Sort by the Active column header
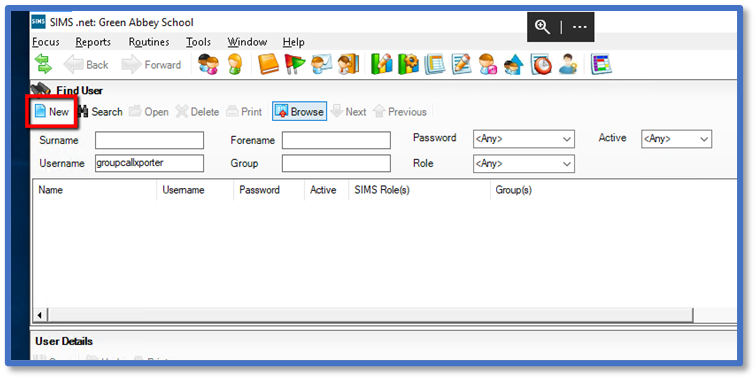Viewport: 756px width, 379px height. (326, 190)
